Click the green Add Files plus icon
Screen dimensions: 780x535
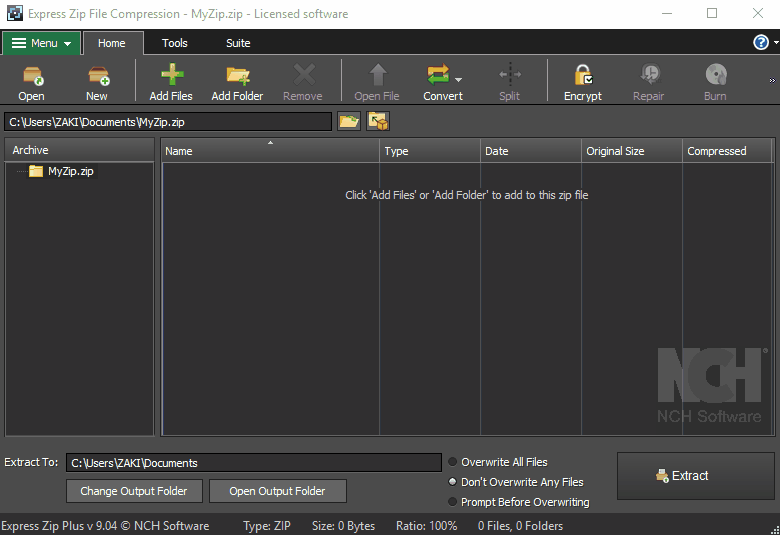[172, 75]
